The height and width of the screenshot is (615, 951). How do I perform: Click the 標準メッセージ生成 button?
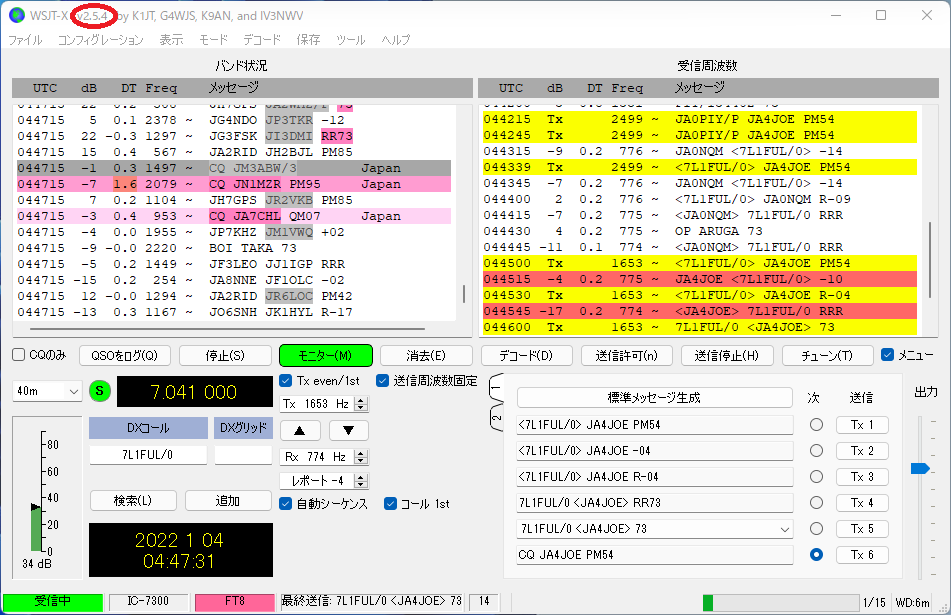coord(654,398)
